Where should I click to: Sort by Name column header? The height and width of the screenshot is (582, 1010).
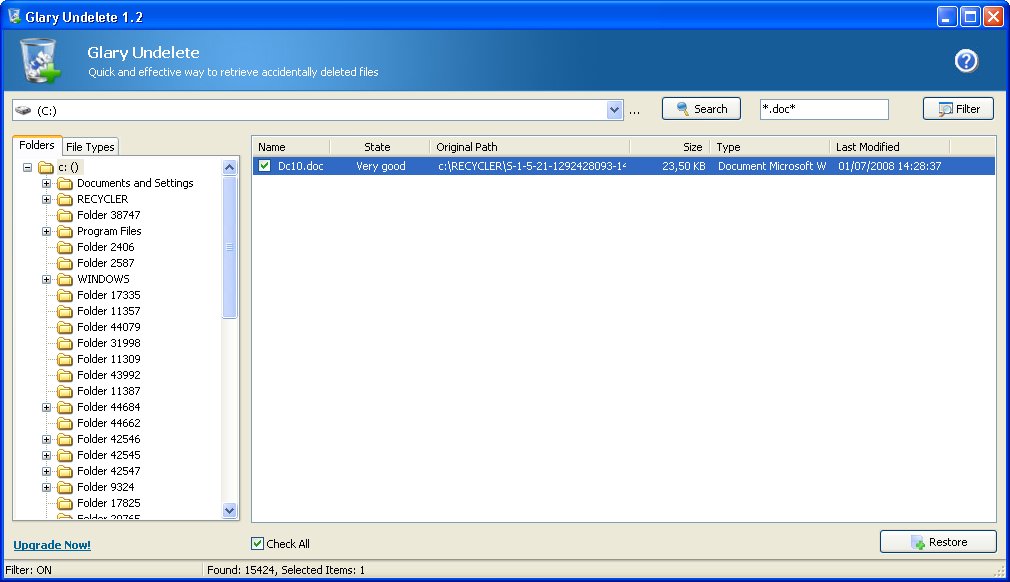click(x=291, y=147)
